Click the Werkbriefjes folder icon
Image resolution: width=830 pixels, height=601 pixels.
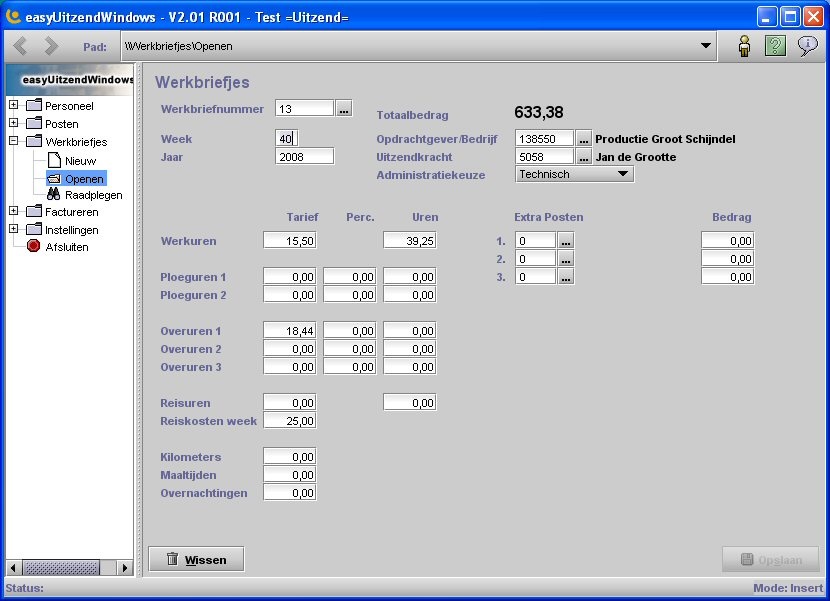click(x=34, y=141)
